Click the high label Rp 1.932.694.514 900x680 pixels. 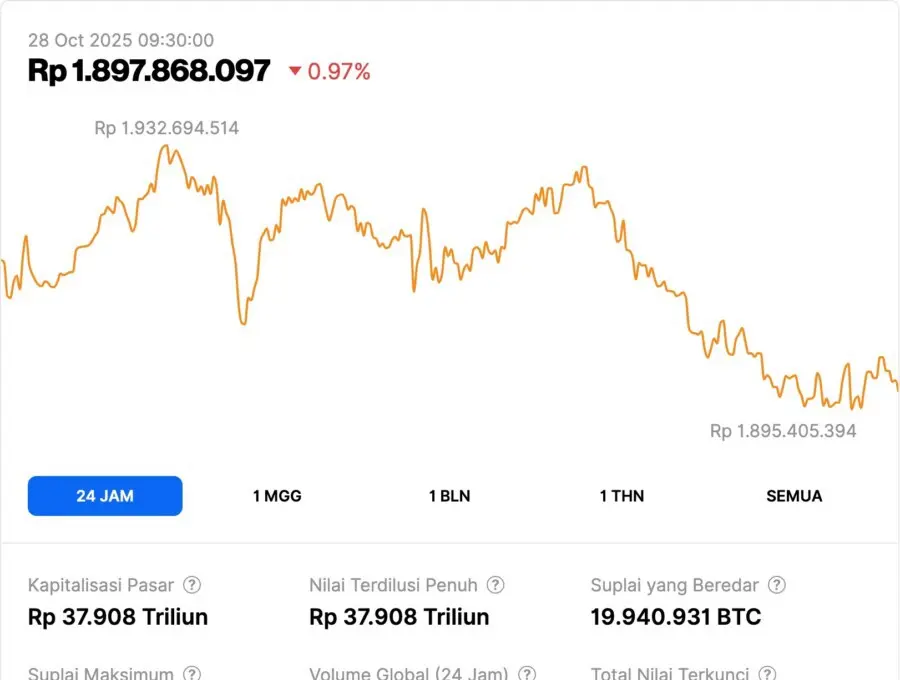[167, 128]
